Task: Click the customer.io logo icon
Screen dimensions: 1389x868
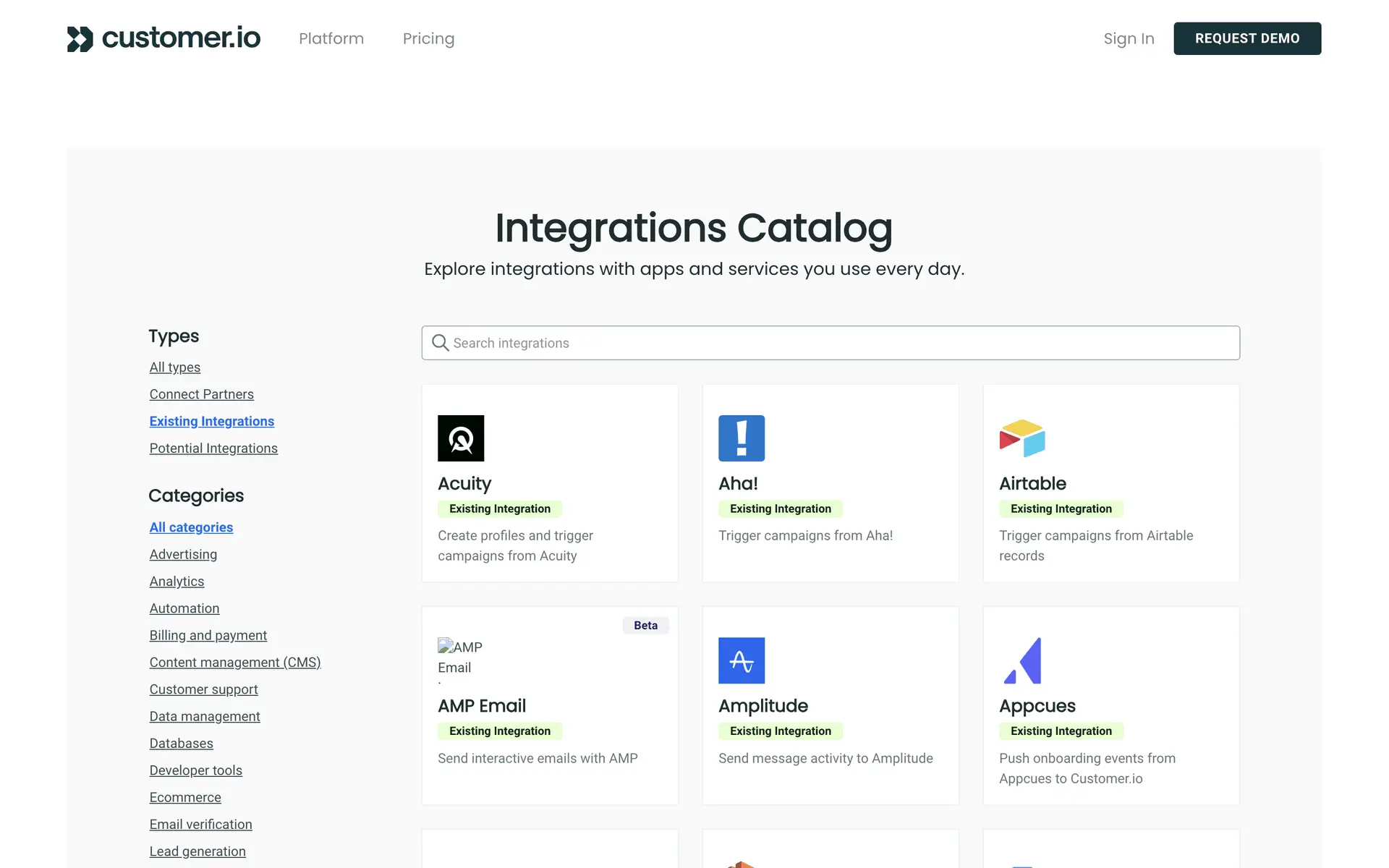Action: click(80, 38)
